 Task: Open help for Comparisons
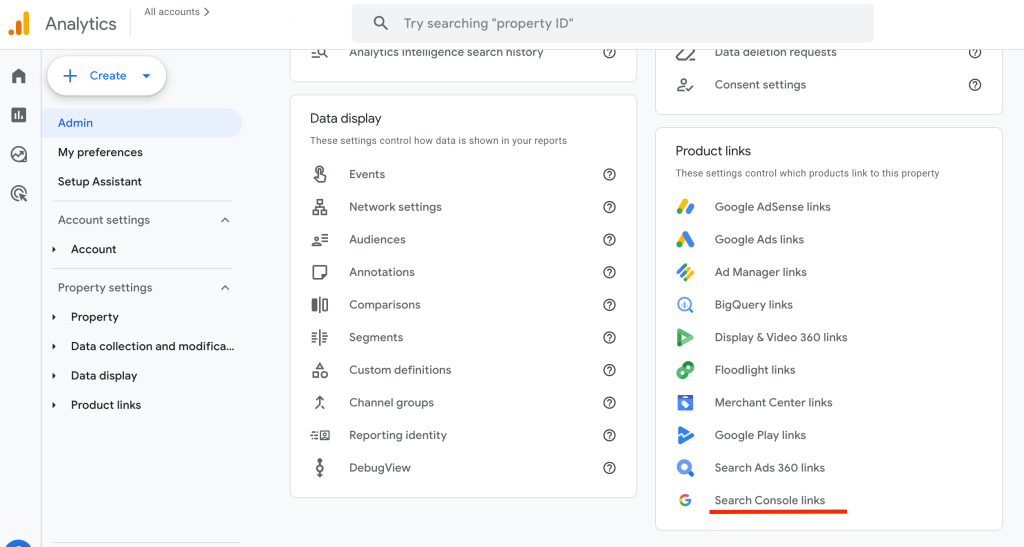(x=609, y=305)
